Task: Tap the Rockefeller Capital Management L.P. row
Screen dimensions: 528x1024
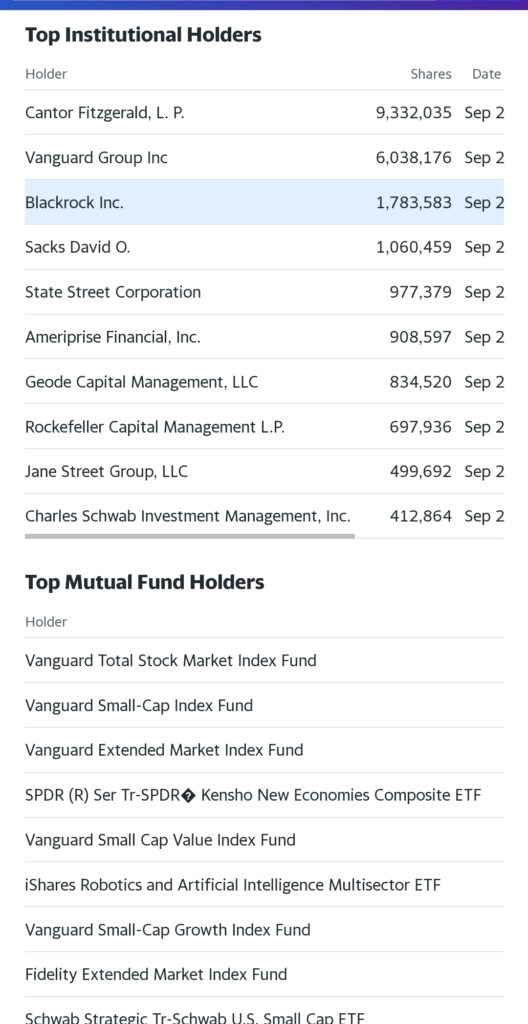Action: 264,427
